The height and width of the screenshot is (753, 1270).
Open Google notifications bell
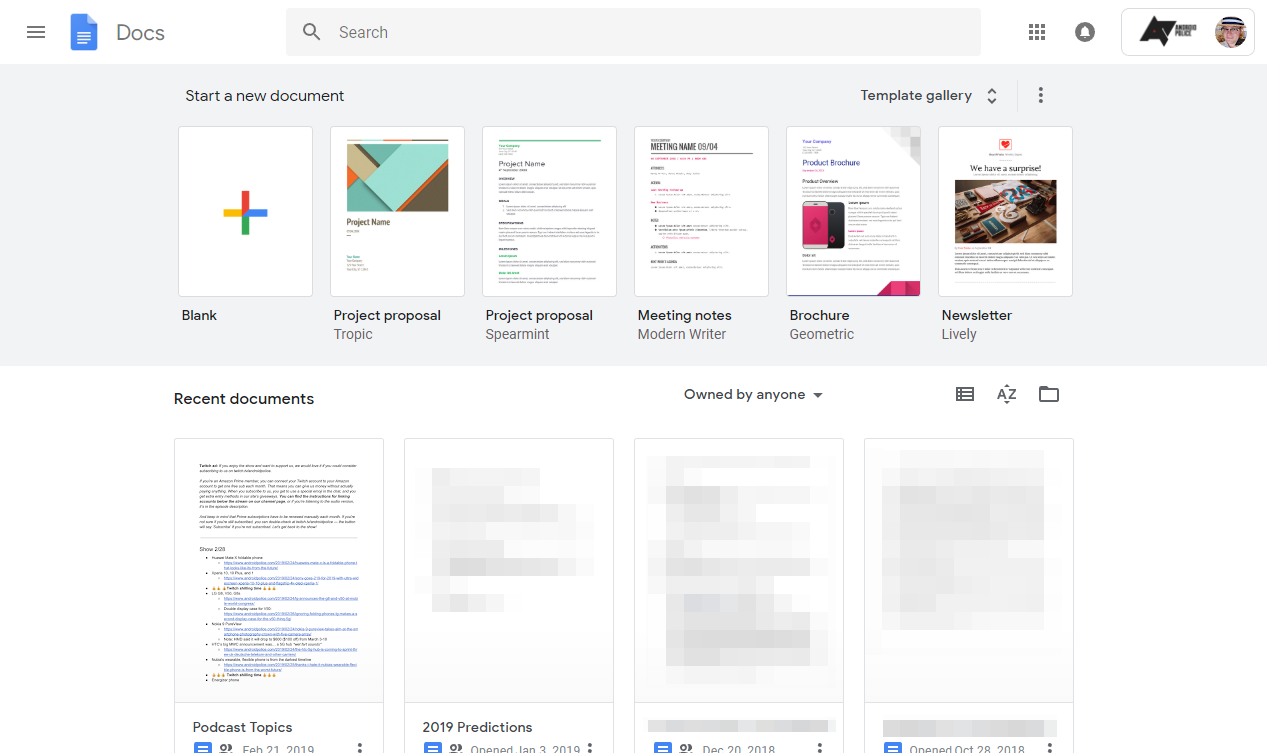click(x=1085, y=32)
